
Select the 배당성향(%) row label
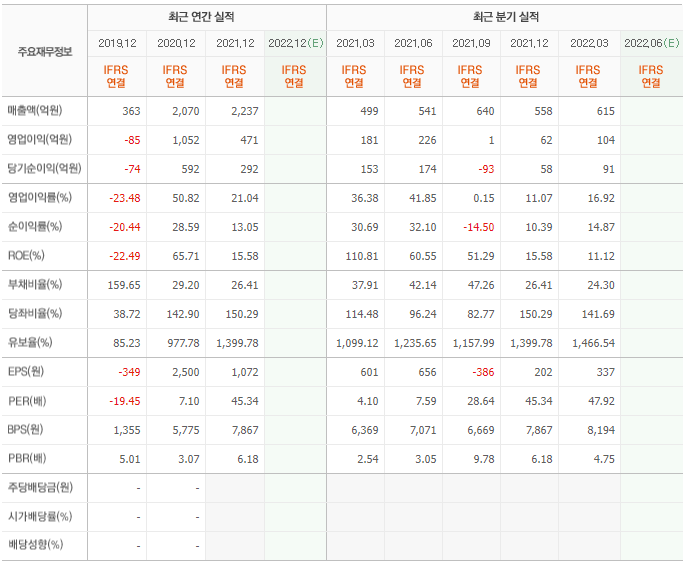[35, 545]
